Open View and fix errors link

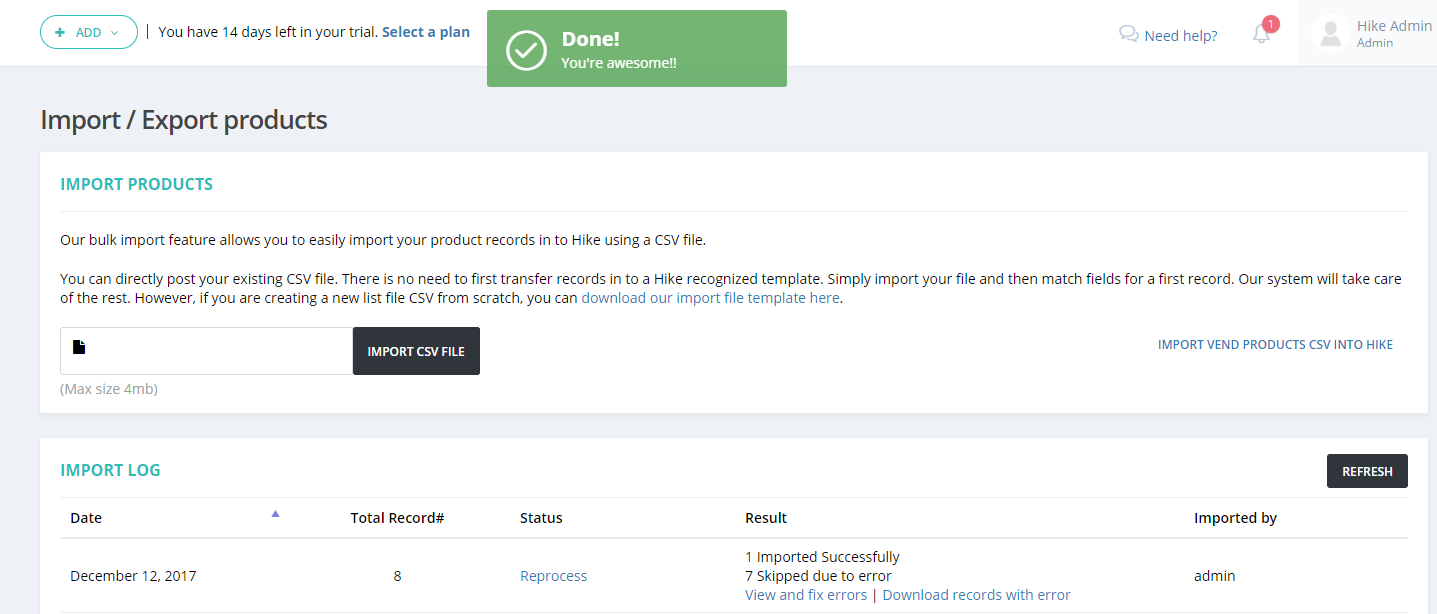coord(806,595)
